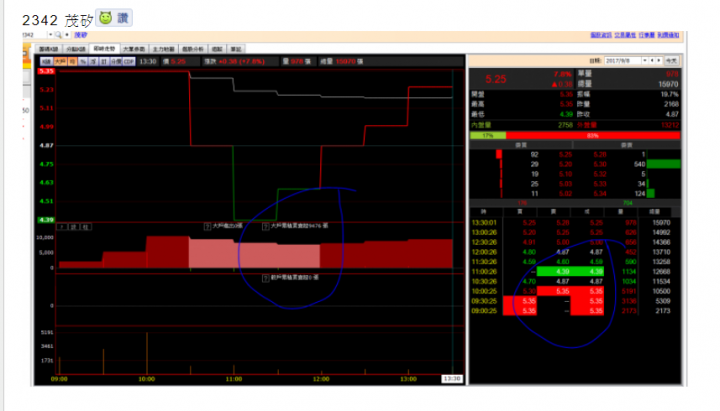This screenshot has width=720, height=411.
Task: Open the 追蹤 tab
Action: tap(217, 49)
